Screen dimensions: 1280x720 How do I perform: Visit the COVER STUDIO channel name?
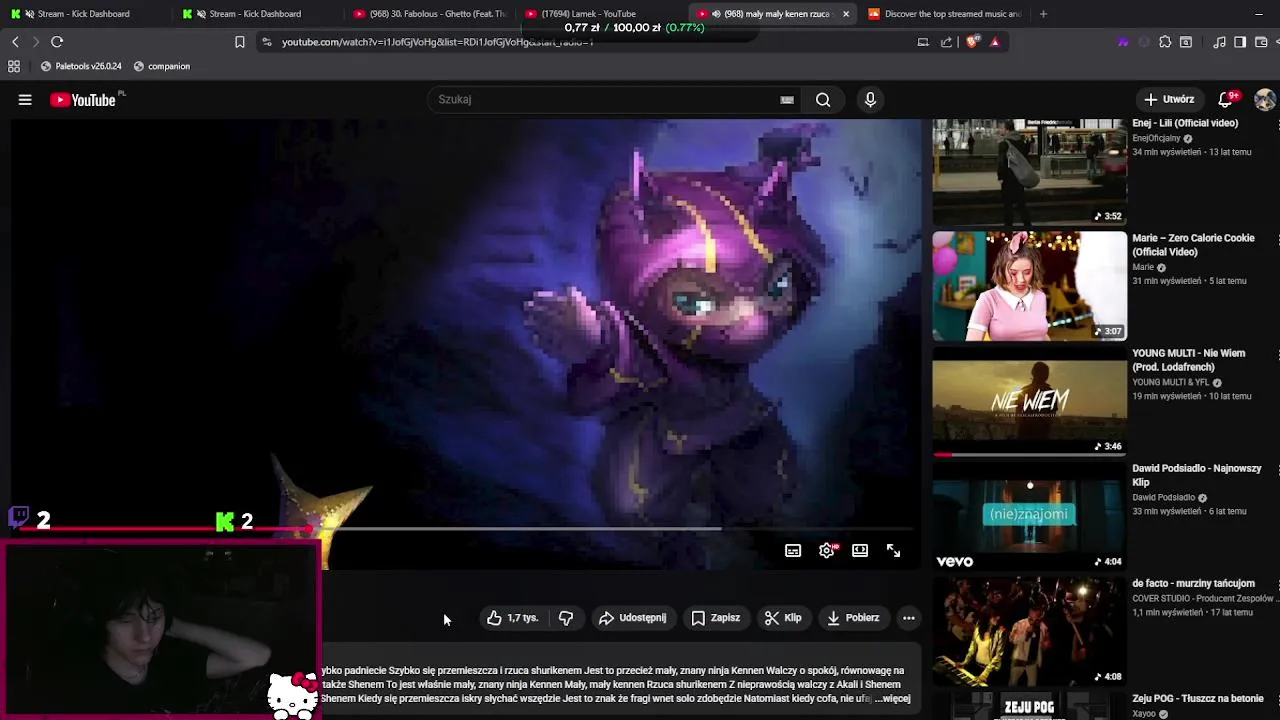tap(1203, 598)
